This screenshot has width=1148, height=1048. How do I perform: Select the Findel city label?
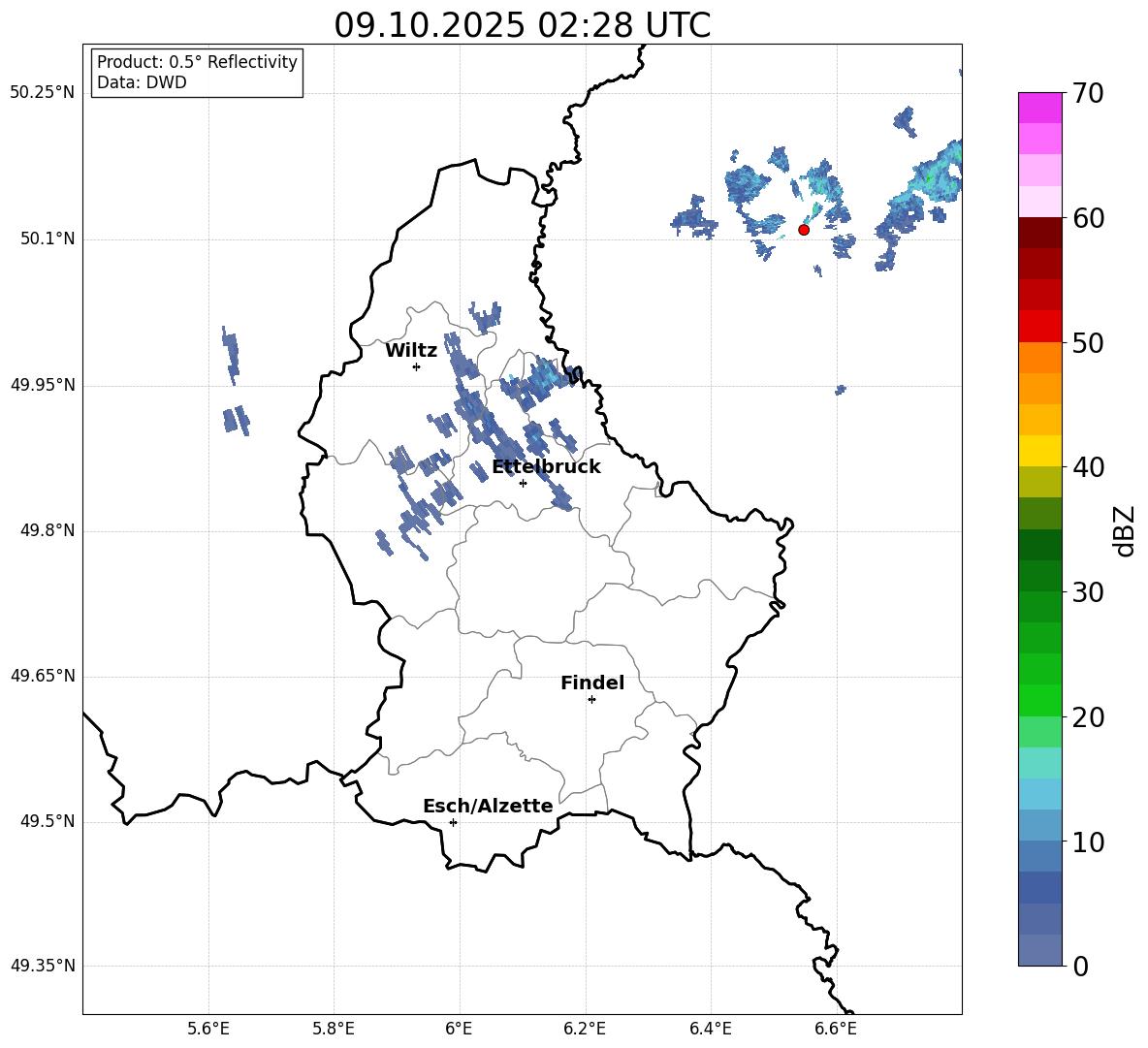(x=592, y=683)
